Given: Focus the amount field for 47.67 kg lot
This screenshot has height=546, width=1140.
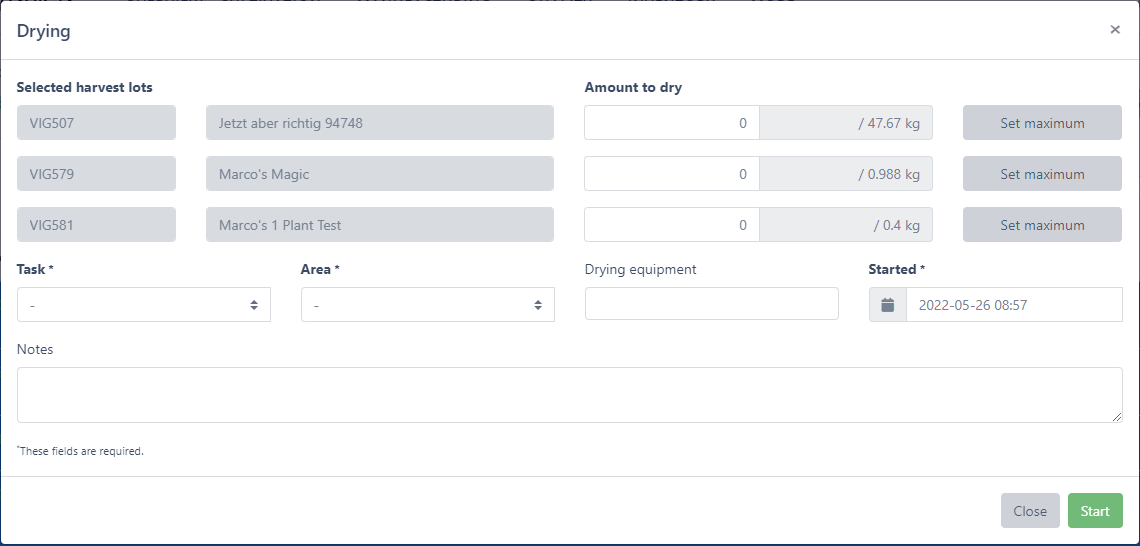Looking at the screenshot, I should [672, 123].
